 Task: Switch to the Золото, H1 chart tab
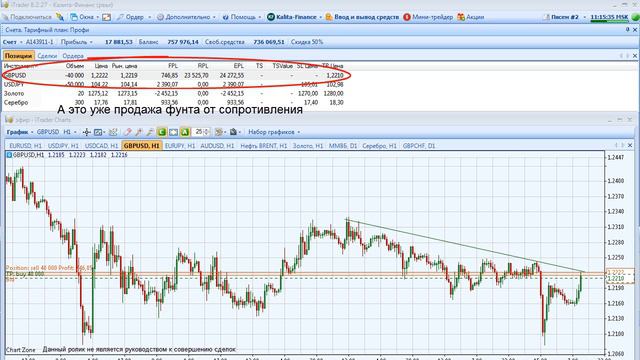pyautogui.click(x=308, y=146)
